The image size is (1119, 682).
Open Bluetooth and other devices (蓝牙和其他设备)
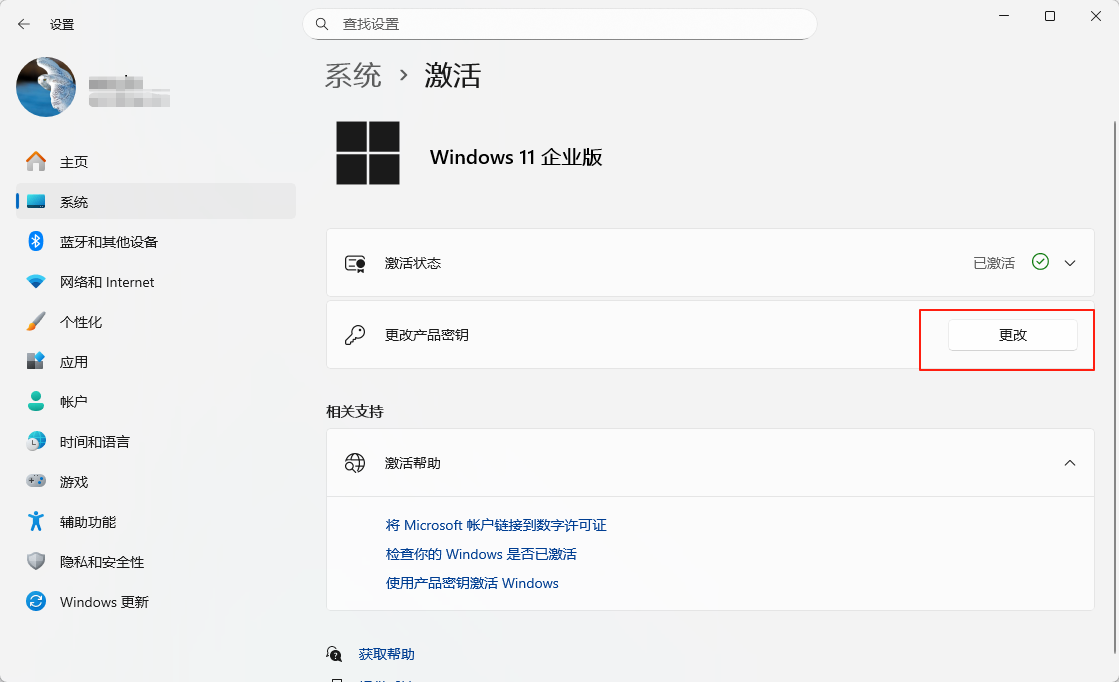(108, 242)
